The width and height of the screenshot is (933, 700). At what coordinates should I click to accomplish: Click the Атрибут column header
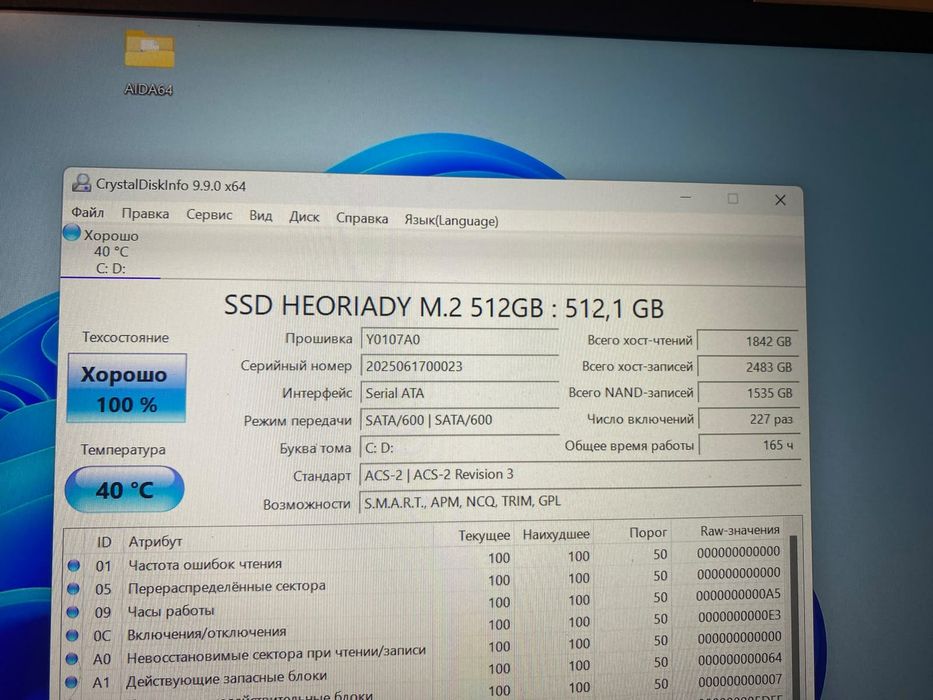point(155,542)
